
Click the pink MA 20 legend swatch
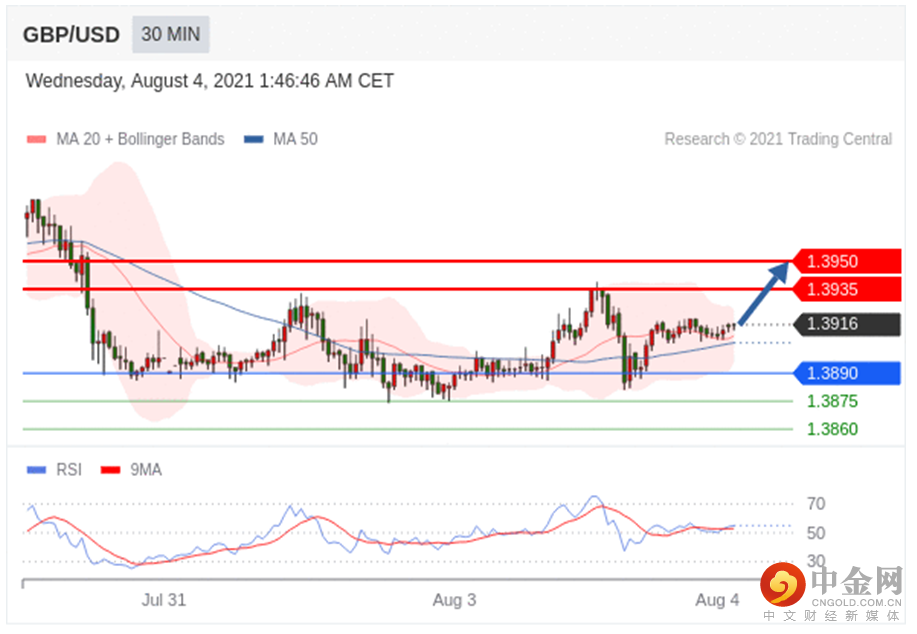point(36,139)
